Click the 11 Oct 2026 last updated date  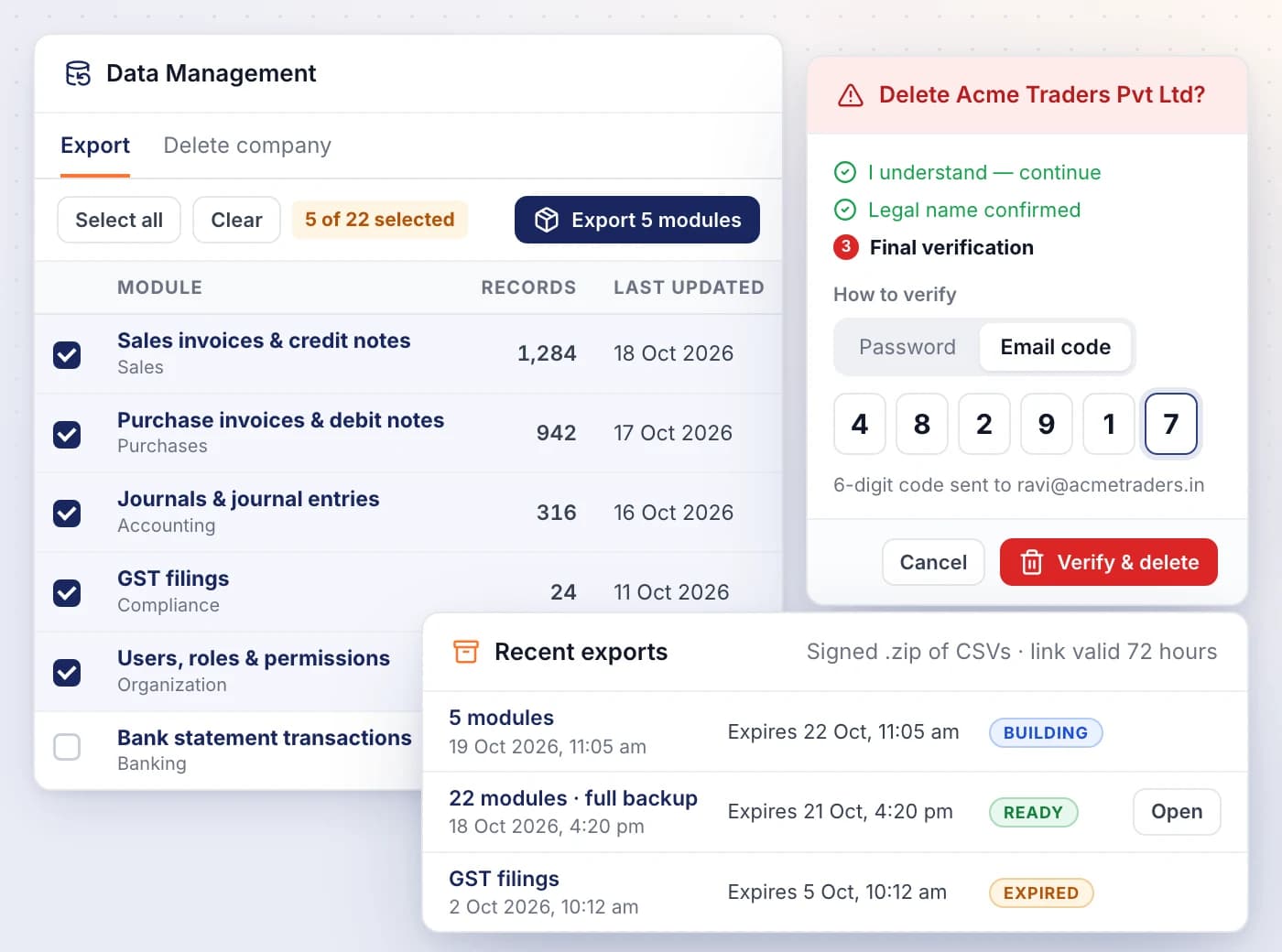tap(671, 592)
